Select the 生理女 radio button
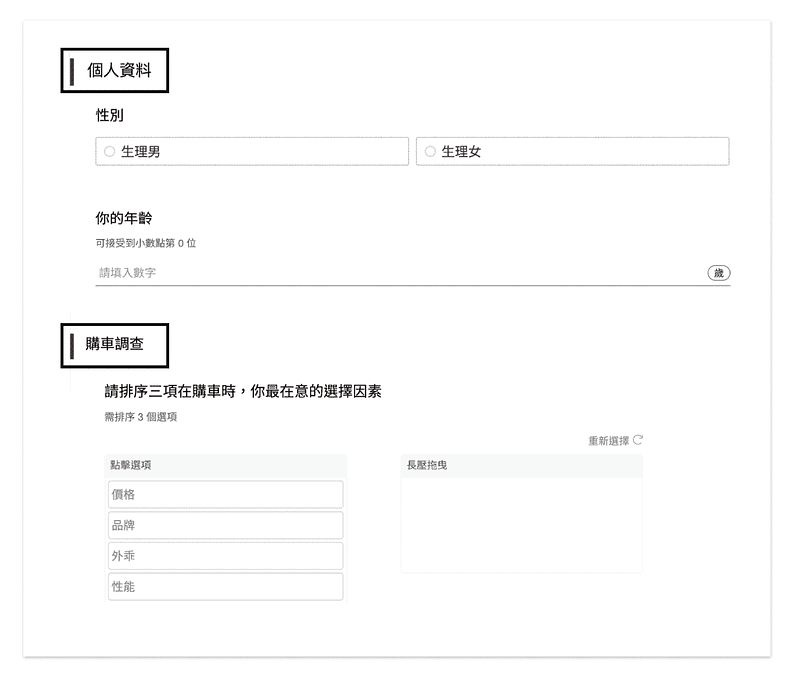800x691 pixels. tap(430, 152)
